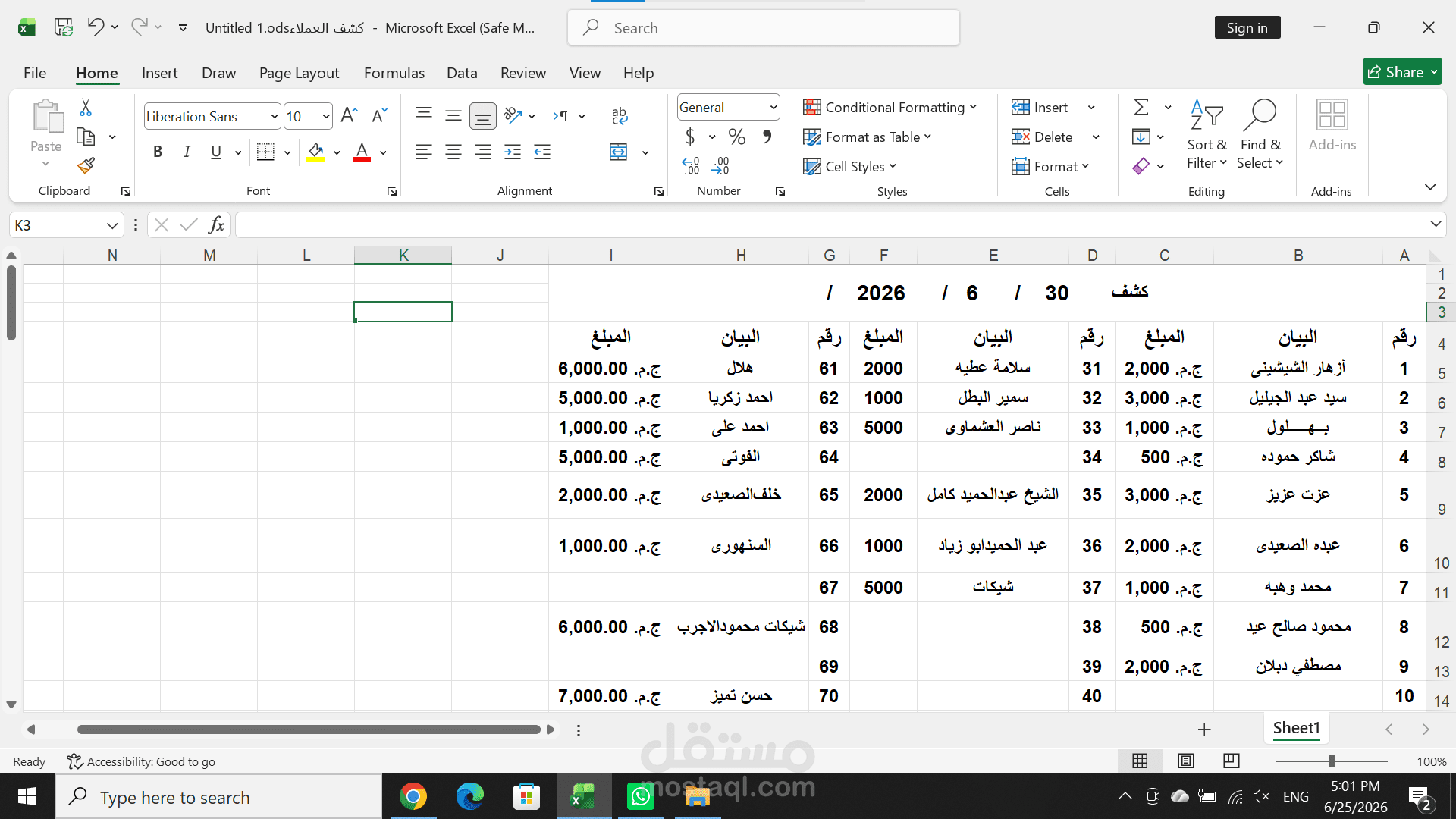Add a new sheet with plus button

[1204, 730]
